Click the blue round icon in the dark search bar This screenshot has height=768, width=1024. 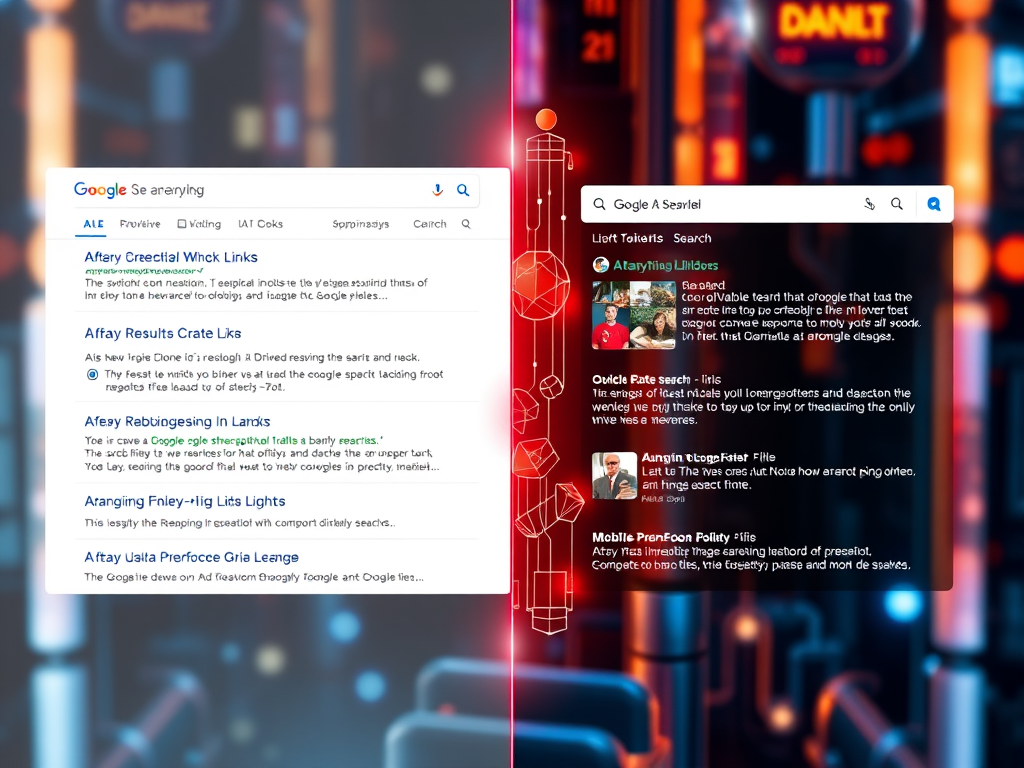(x=934, y=204)
